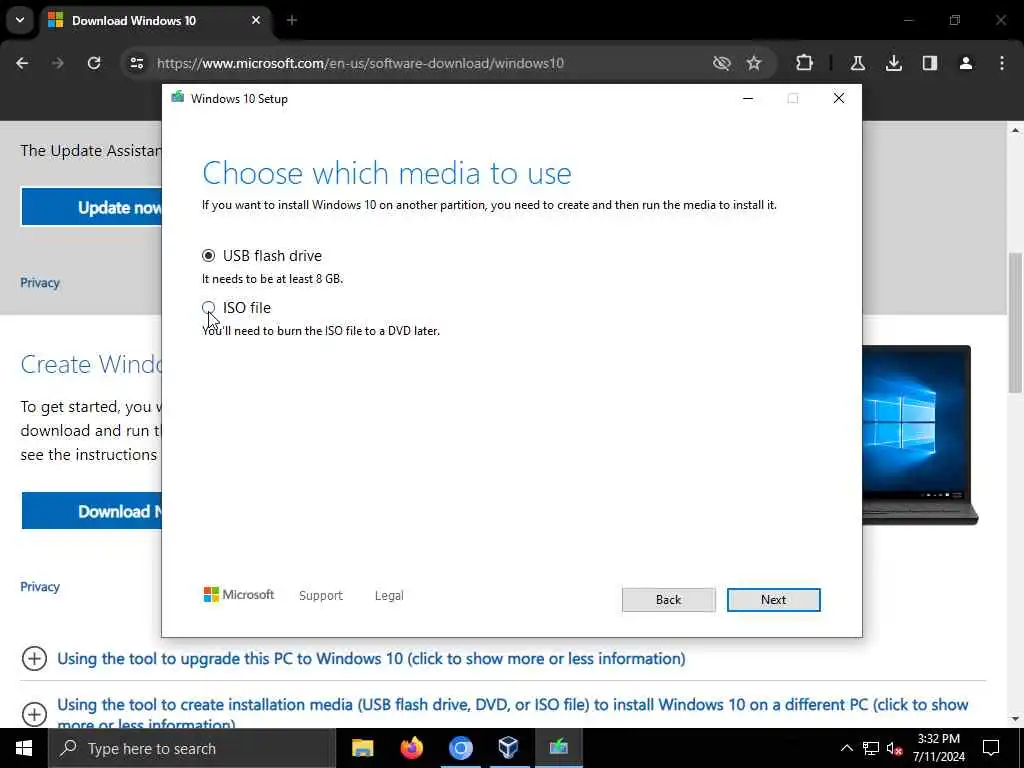The width and height of the screenshot is (1024, 768).
Task: Open the Legal link in Setup
Action: tap(389, 596)
